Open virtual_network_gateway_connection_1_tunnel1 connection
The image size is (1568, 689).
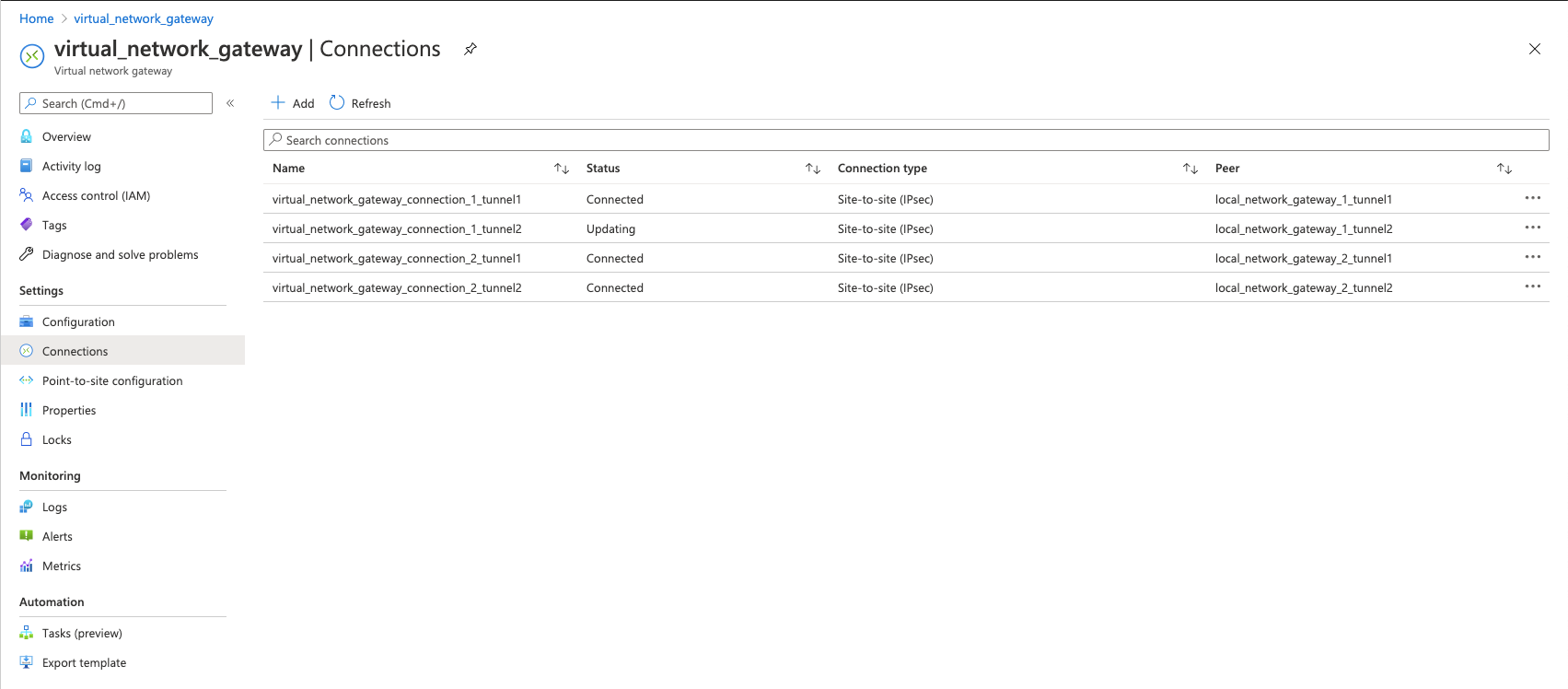(397, 199)
